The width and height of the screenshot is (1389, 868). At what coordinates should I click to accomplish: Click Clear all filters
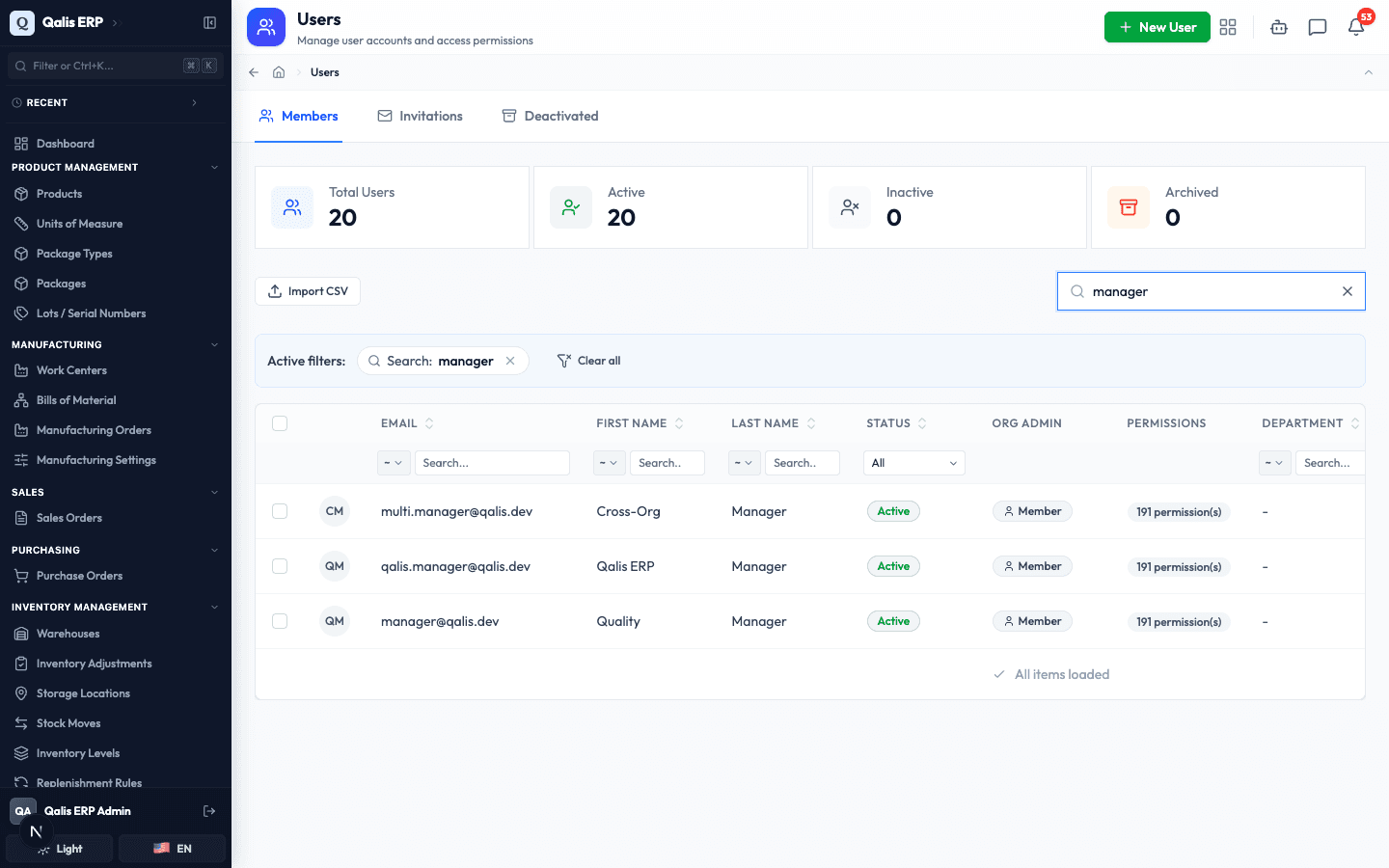[588, 361]
